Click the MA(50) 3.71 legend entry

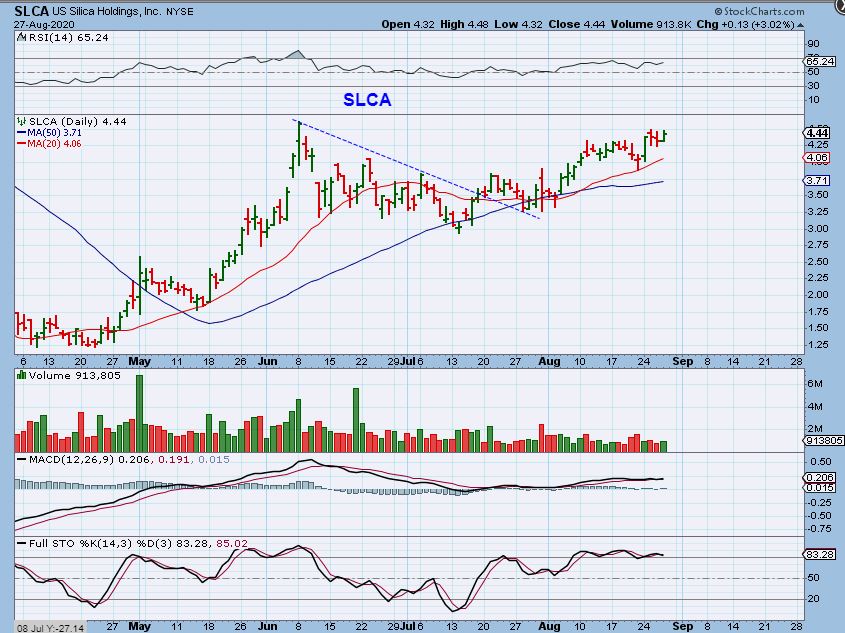pyautogui.click(x=54, y=133)
